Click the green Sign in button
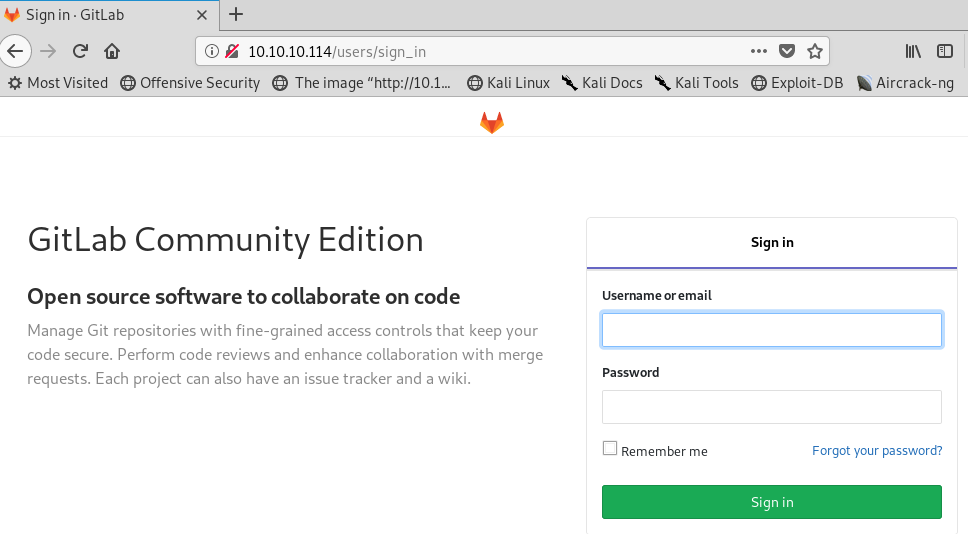Image resolution: width=968 pixels, height=534 pixels. tap(772, 502)
